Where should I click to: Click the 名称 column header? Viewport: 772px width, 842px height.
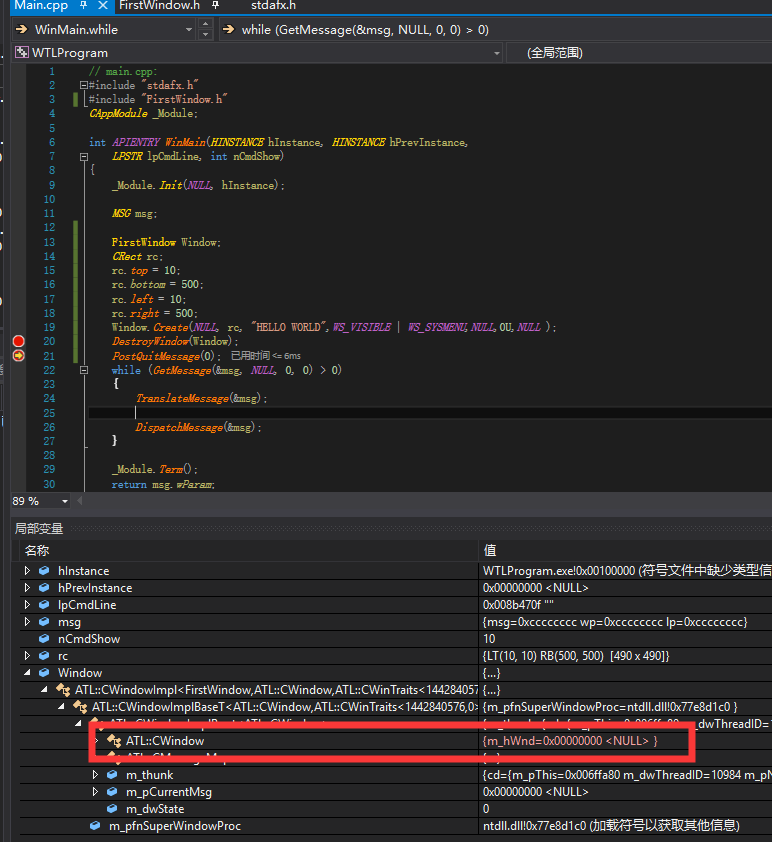pyautogui.click(x=38, y=550)
